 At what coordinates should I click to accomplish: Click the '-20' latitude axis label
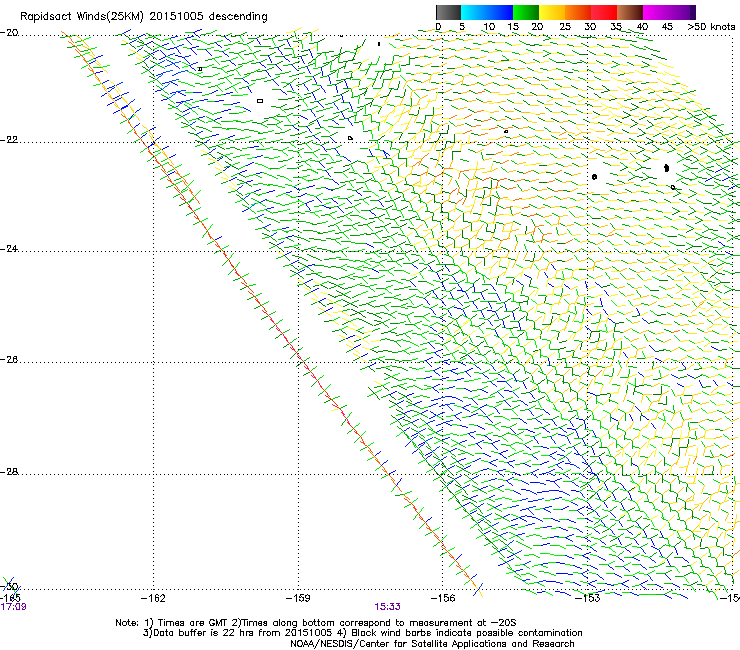[x=9, y=33]
